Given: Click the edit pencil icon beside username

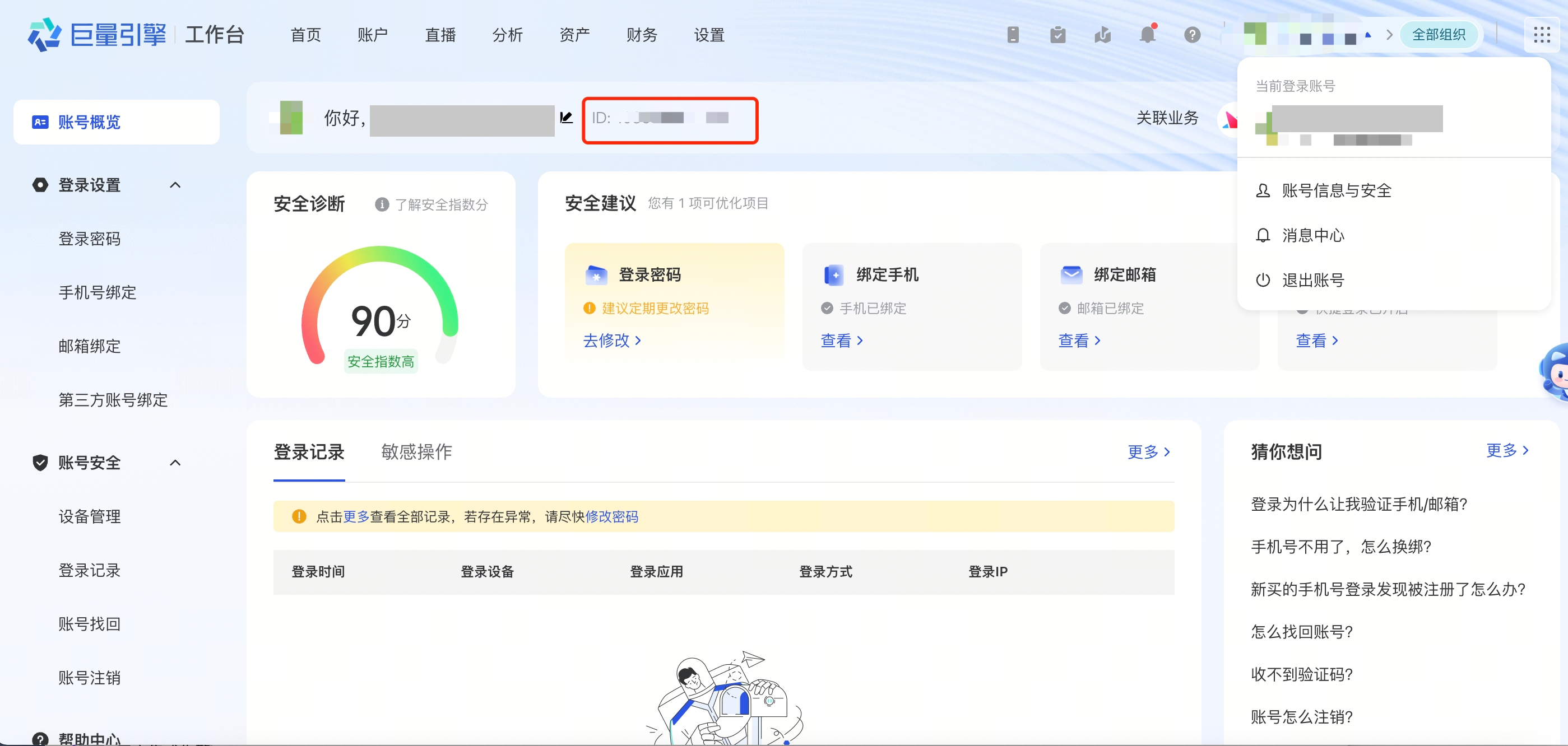Looking at the screenshot, I should click(566, 118).
